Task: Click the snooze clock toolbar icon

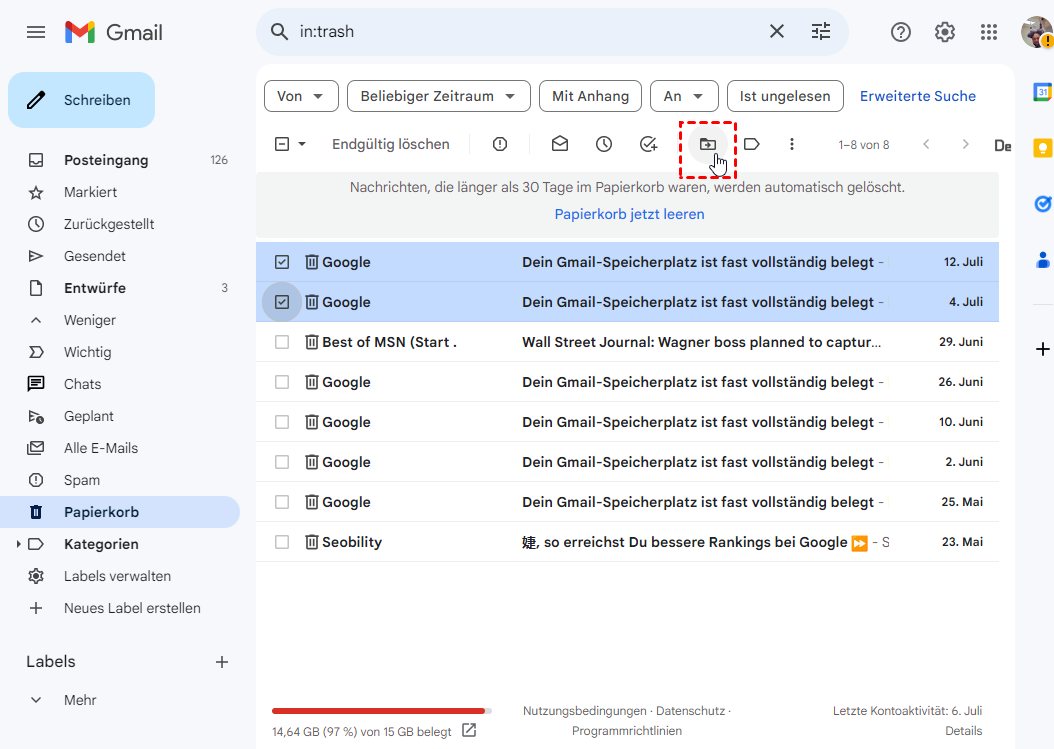Action: (604, 144)
